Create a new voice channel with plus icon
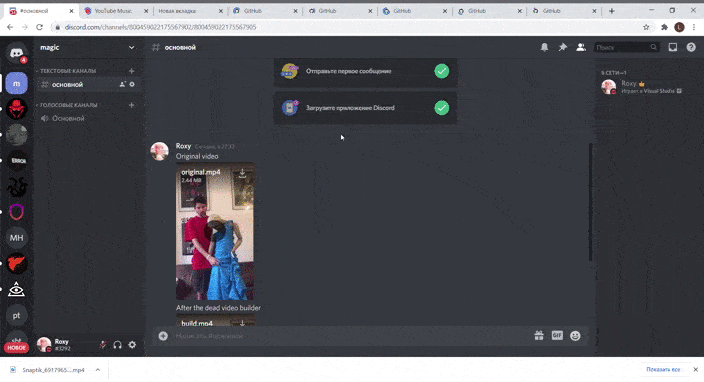This screenshot has height=382, width=704. (132, 105)
